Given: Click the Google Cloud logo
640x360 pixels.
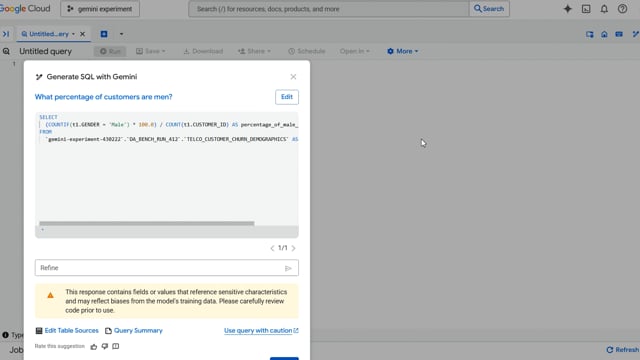Looking at the screenshot, I should [x=25, y=9].
